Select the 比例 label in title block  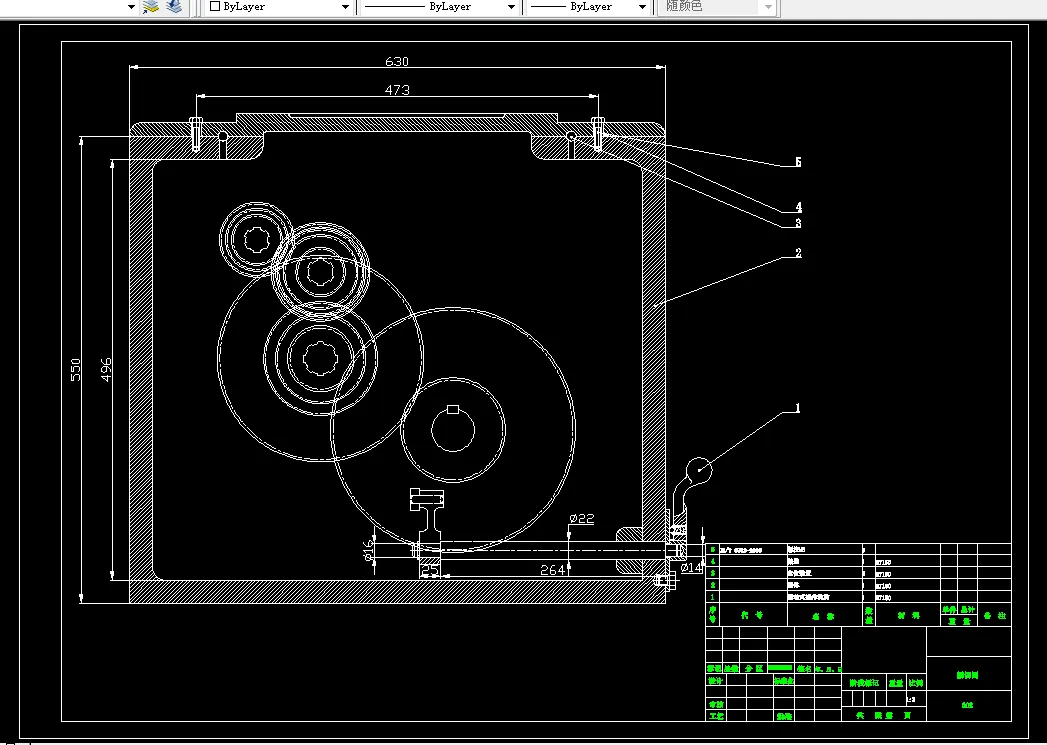click(x=915, y=683)
